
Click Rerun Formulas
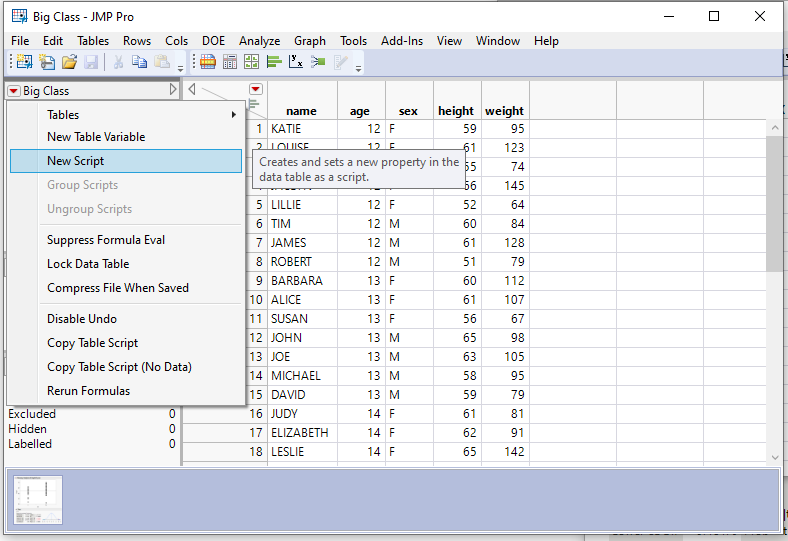click(88, 391)
